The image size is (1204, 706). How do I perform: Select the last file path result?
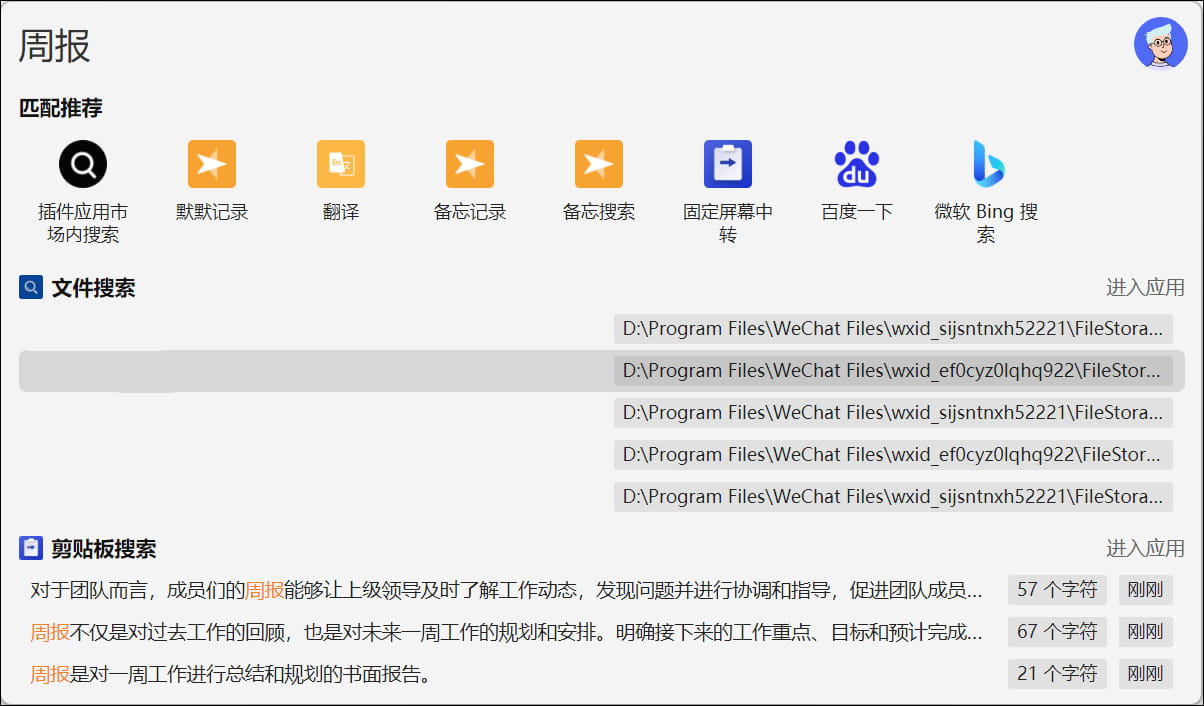[893, 496]
